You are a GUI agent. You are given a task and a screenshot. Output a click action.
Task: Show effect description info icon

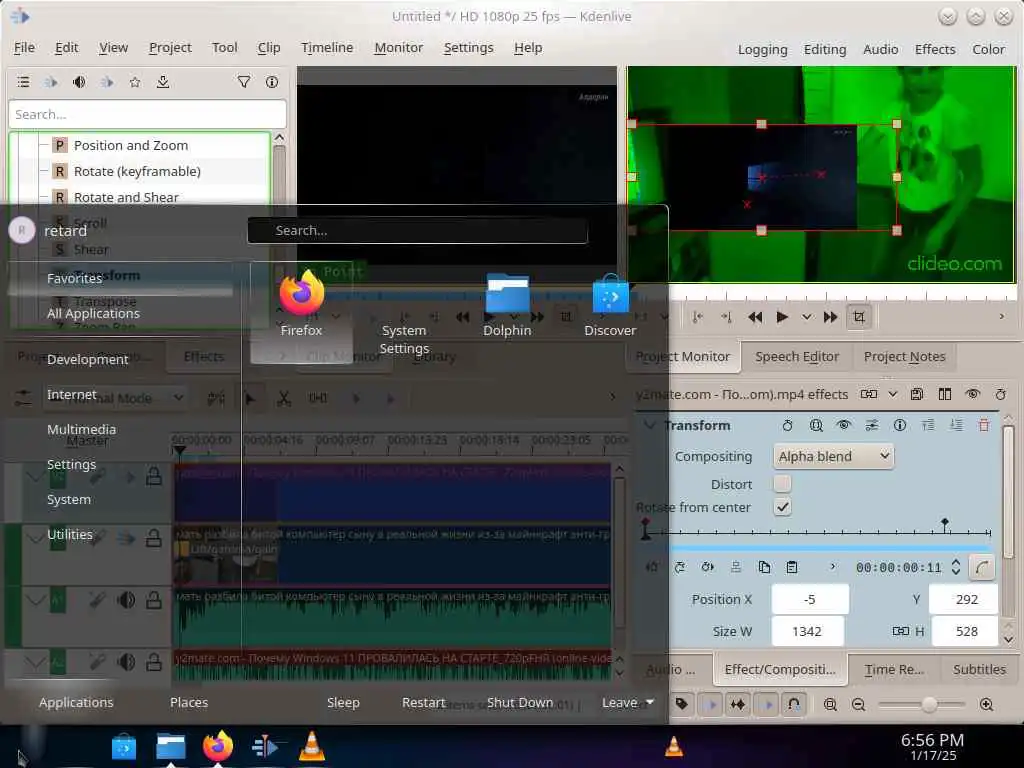pos(272,82)
